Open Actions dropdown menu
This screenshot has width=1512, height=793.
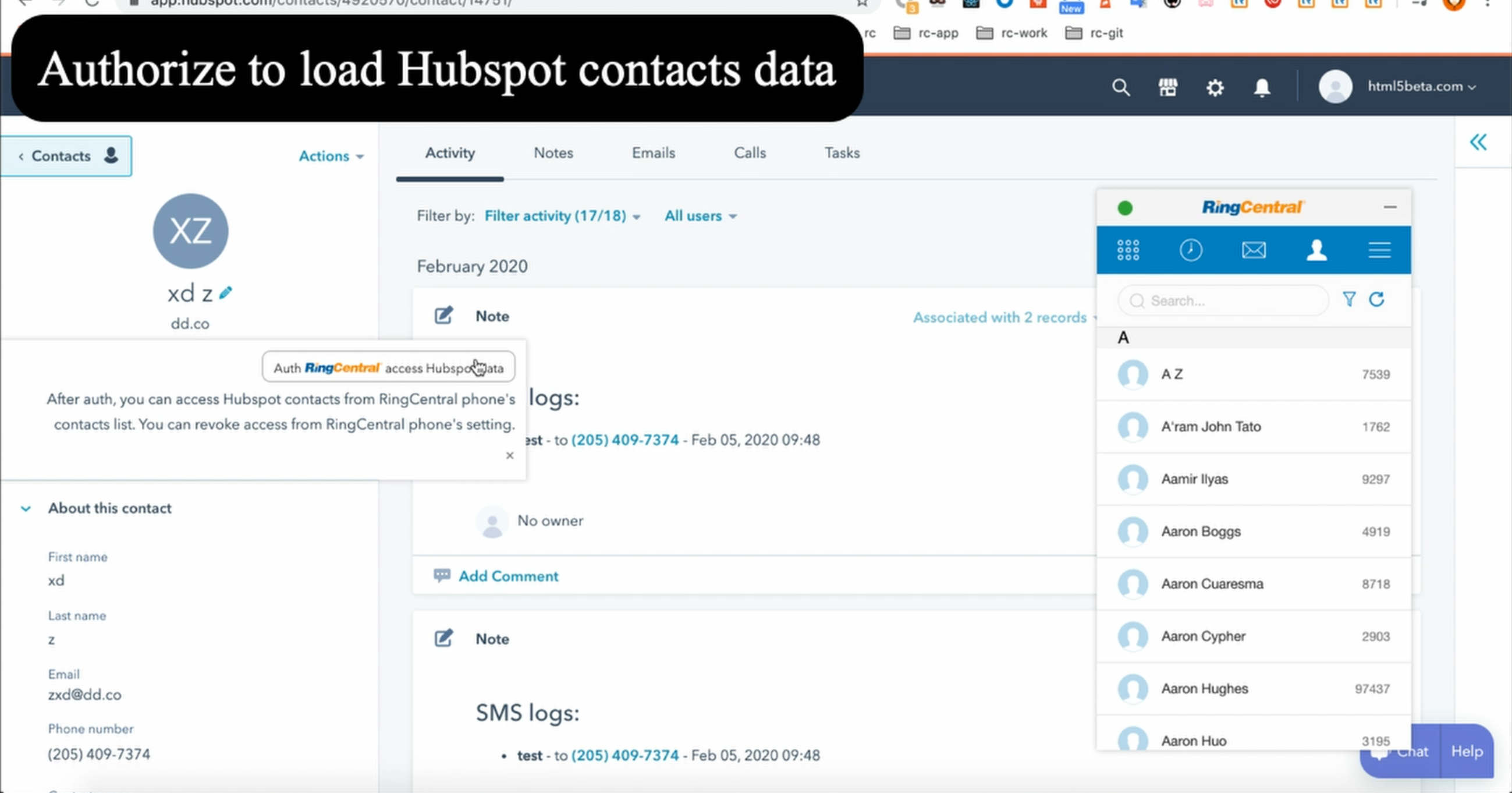click(x=331, y=156)
